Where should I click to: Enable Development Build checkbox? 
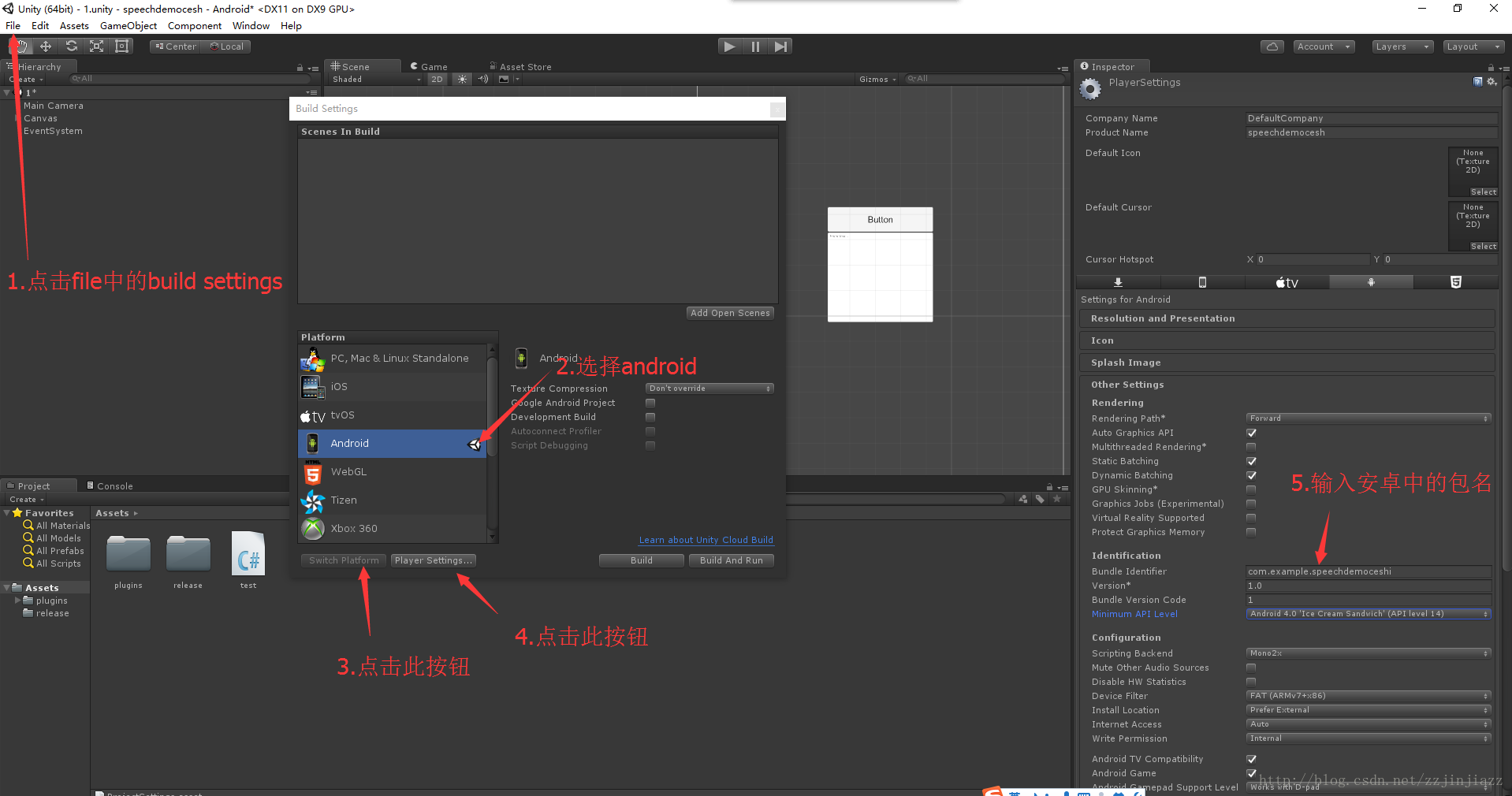coord(650,417)
